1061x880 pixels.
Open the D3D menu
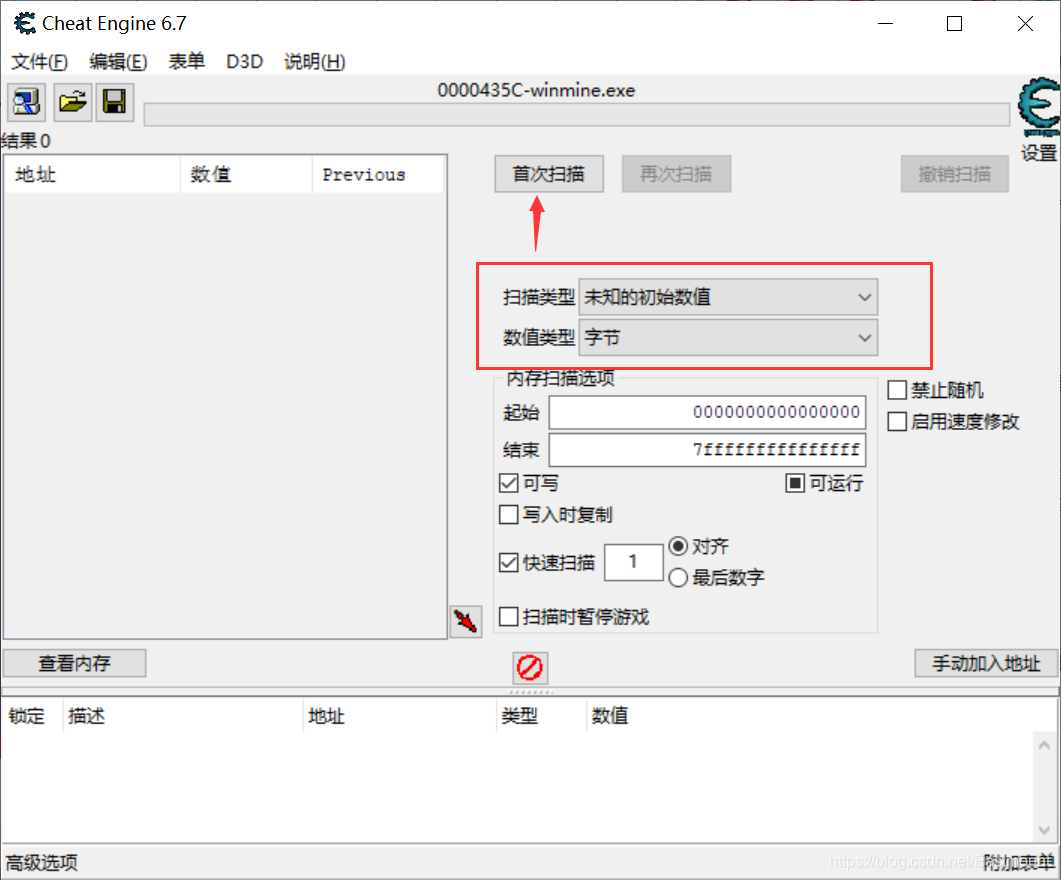click(x=244, y=62)
